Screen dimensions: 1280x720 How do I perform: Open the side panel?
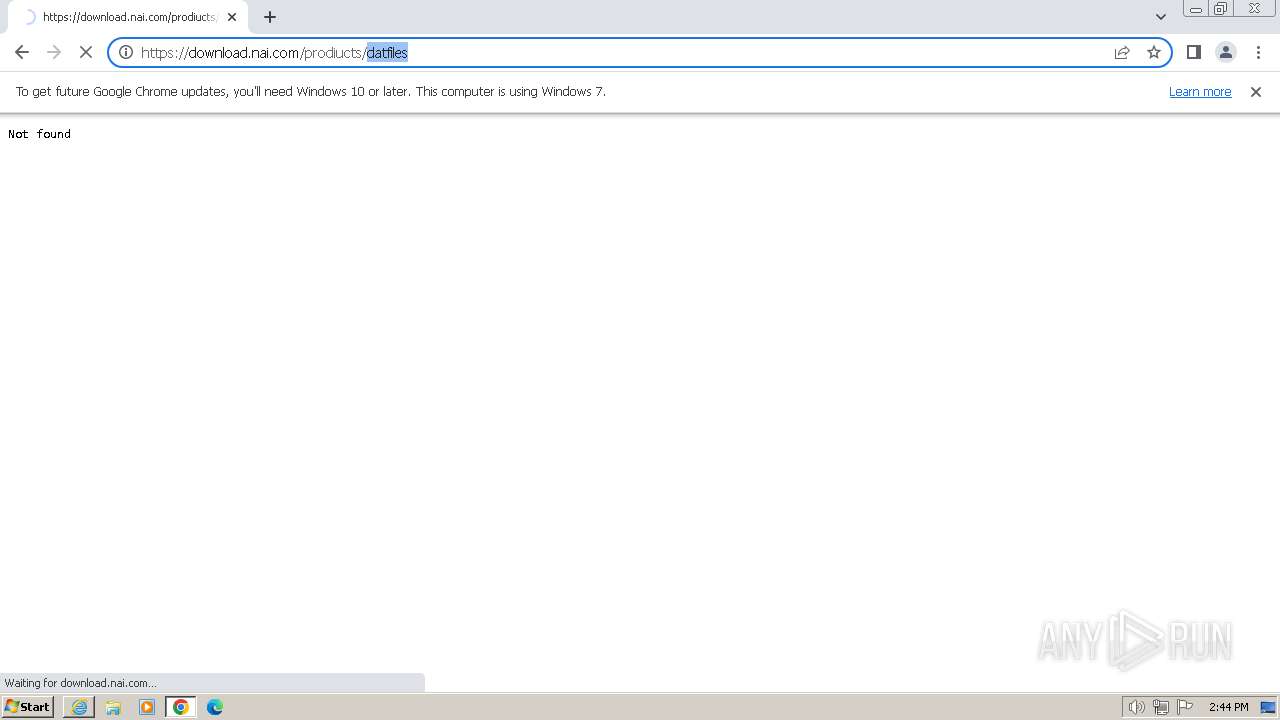point(1194,52)
